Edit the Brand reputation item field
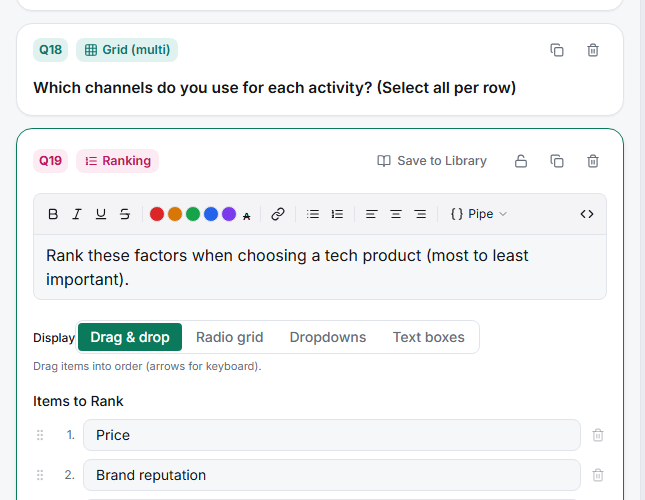This screenshot has height=500, width=645. coord(332,475)
